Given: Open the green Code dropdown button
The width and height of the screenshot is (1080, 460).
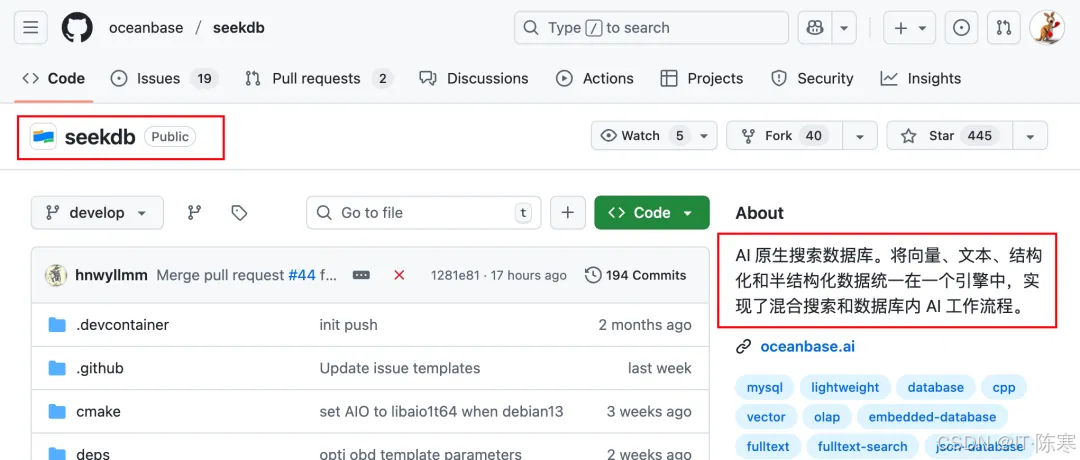Looking at the screenshot, I should coord(652,213).
